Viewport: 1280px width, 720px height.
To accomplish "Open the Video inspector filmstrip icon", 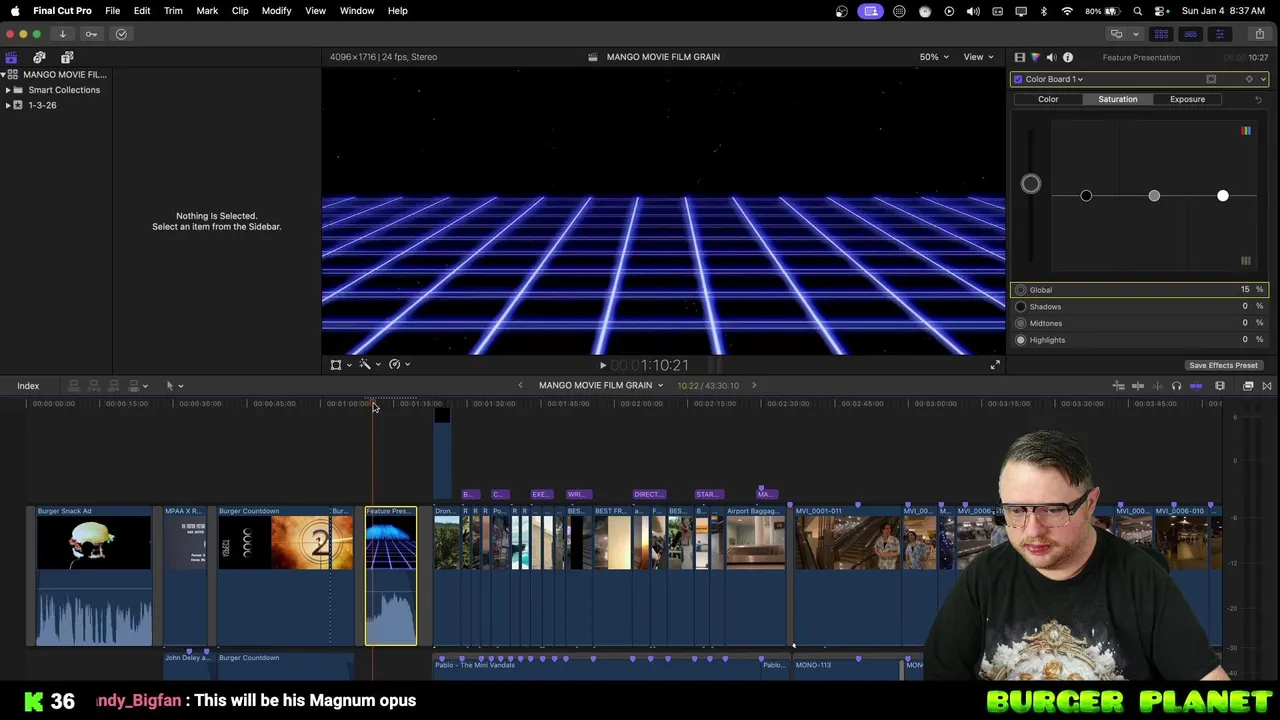I will pyautogui.click(x=1019, y=58).
